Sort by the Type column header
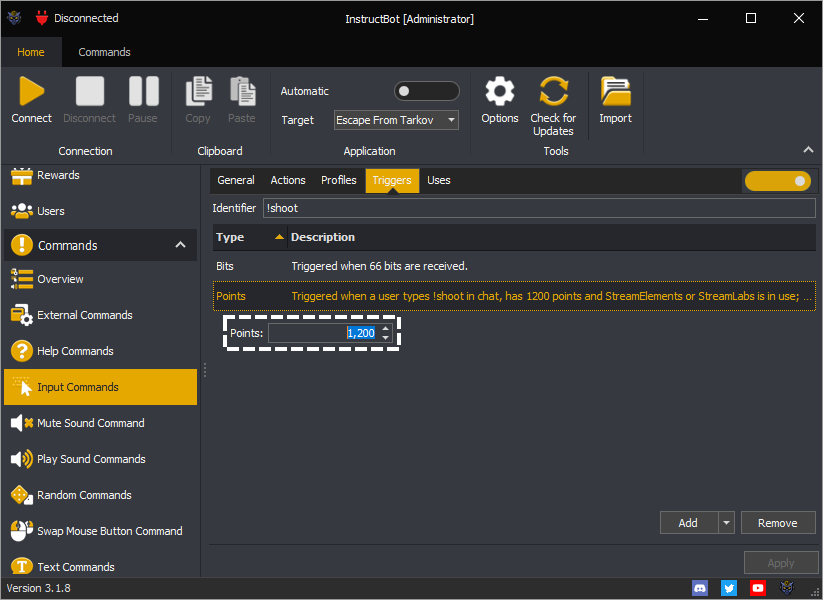The height and width of the screenshot is (600, 823). 250,237
